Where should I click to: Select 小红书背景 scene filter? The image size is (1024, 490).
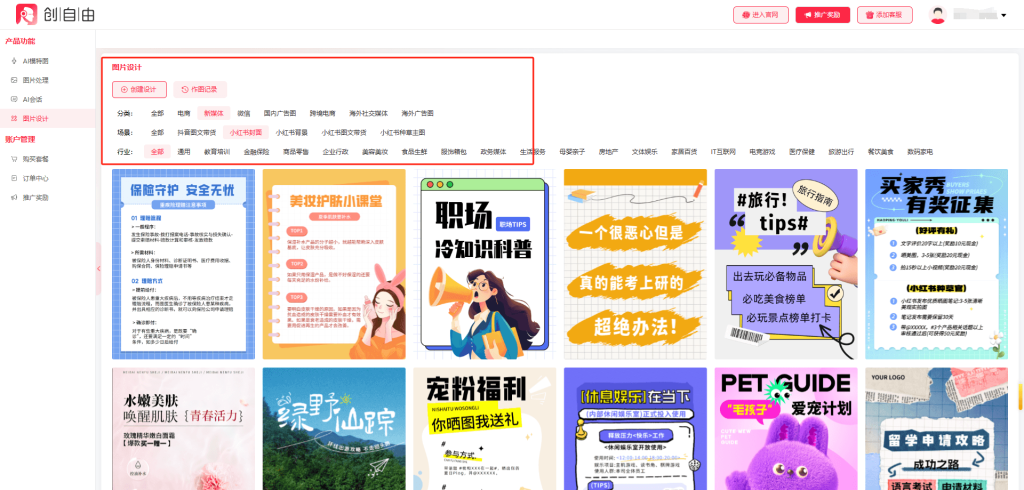click(291, 132)
